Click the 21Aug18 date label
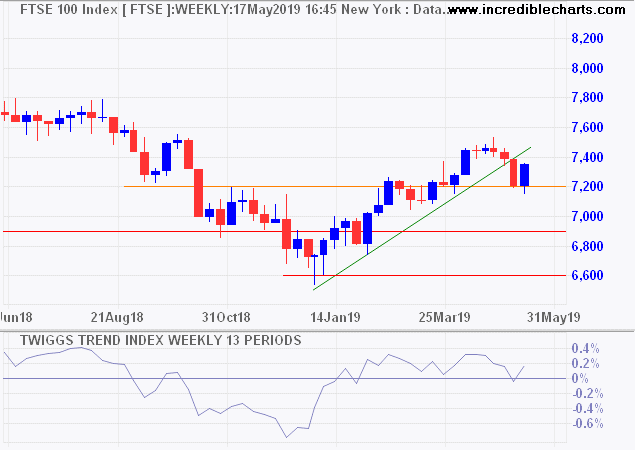 (x=117, y=317)
